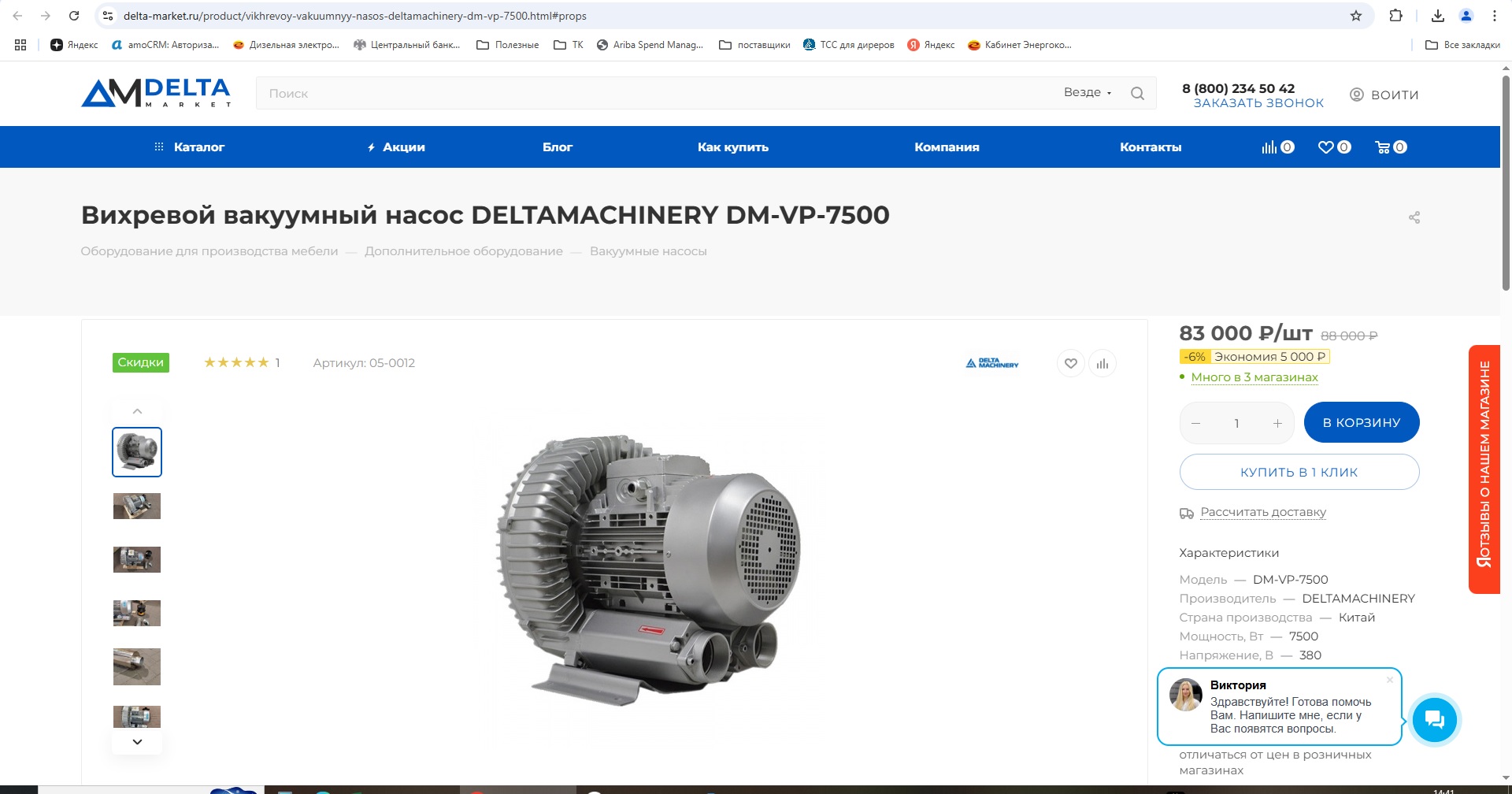The height and width of the screenshot is (794, 1512).
Task: Open comparison list icon in blue navbar
Action: [x=1277, y=147]
